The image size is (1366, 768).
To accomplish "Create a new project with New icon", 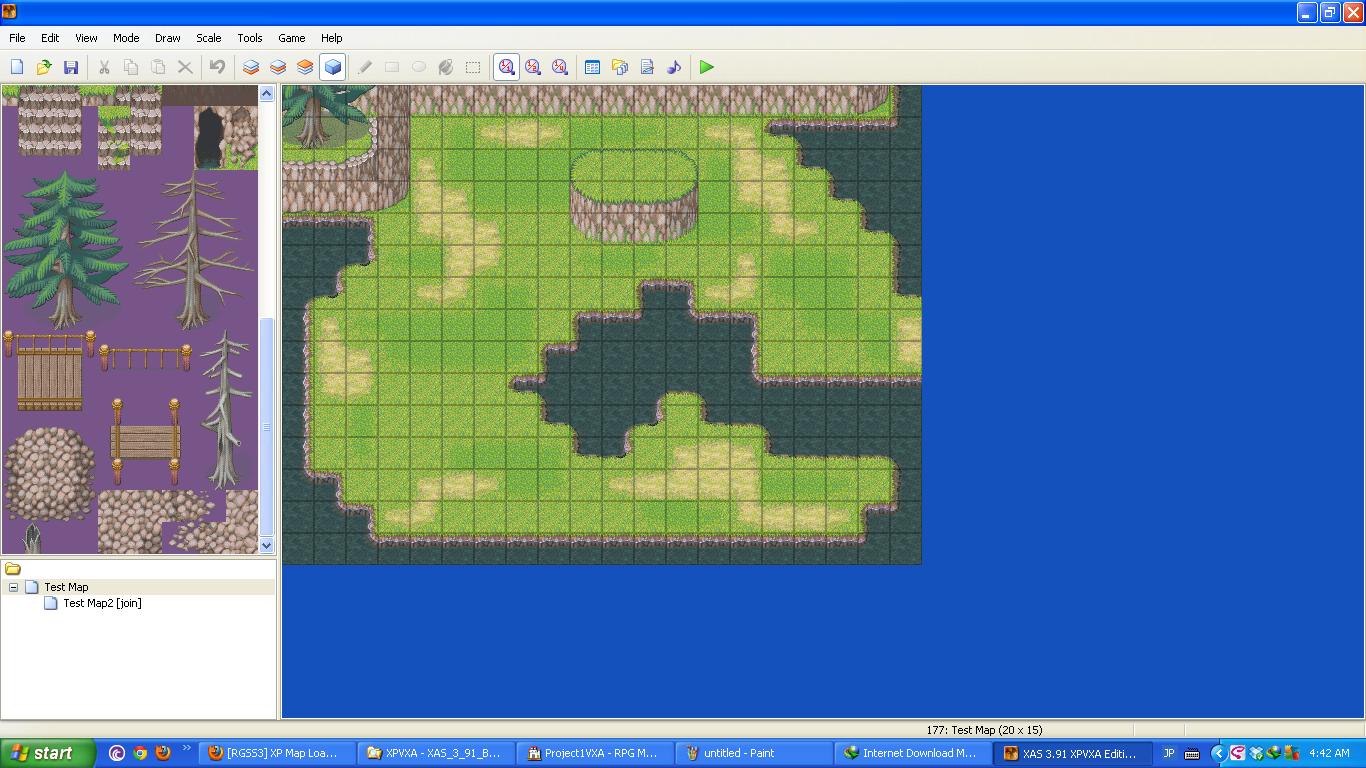I will click(17, 67).
